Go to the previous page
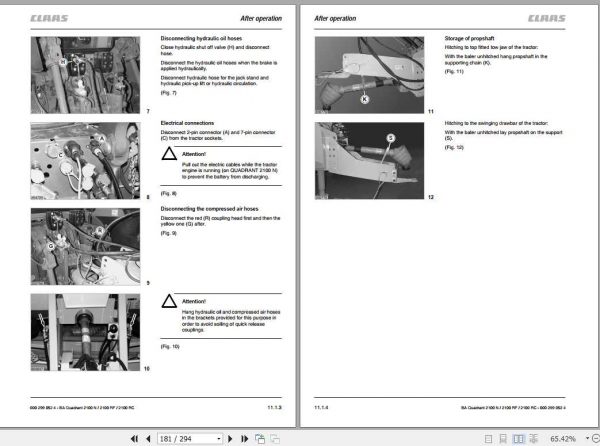 (x=148, y=439)
